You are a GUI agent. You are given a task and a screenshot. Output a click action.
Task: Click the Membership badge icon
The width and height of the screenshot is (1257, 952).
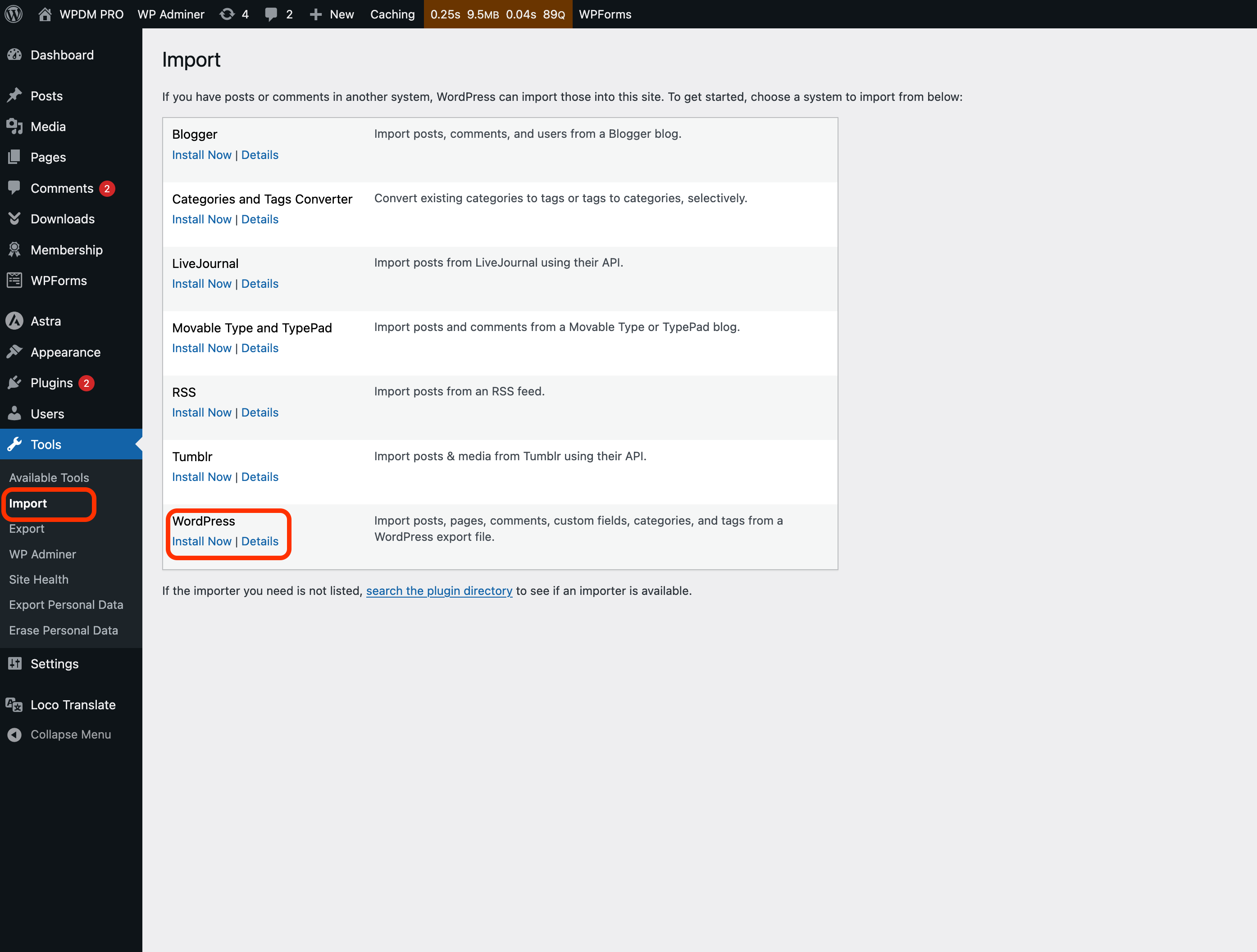tap(15, 250)
